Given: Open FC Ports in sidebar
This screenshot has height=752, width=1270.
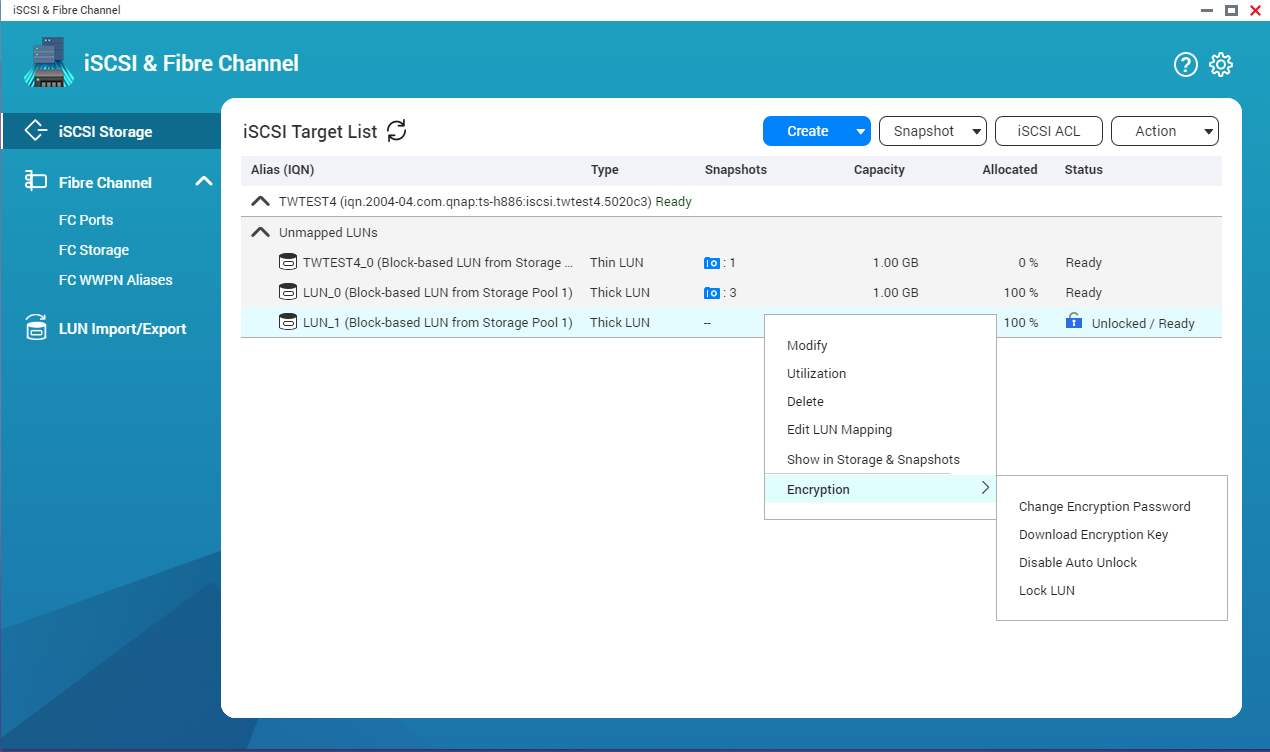Looking at the screenshot, I should tap(86, 220).
